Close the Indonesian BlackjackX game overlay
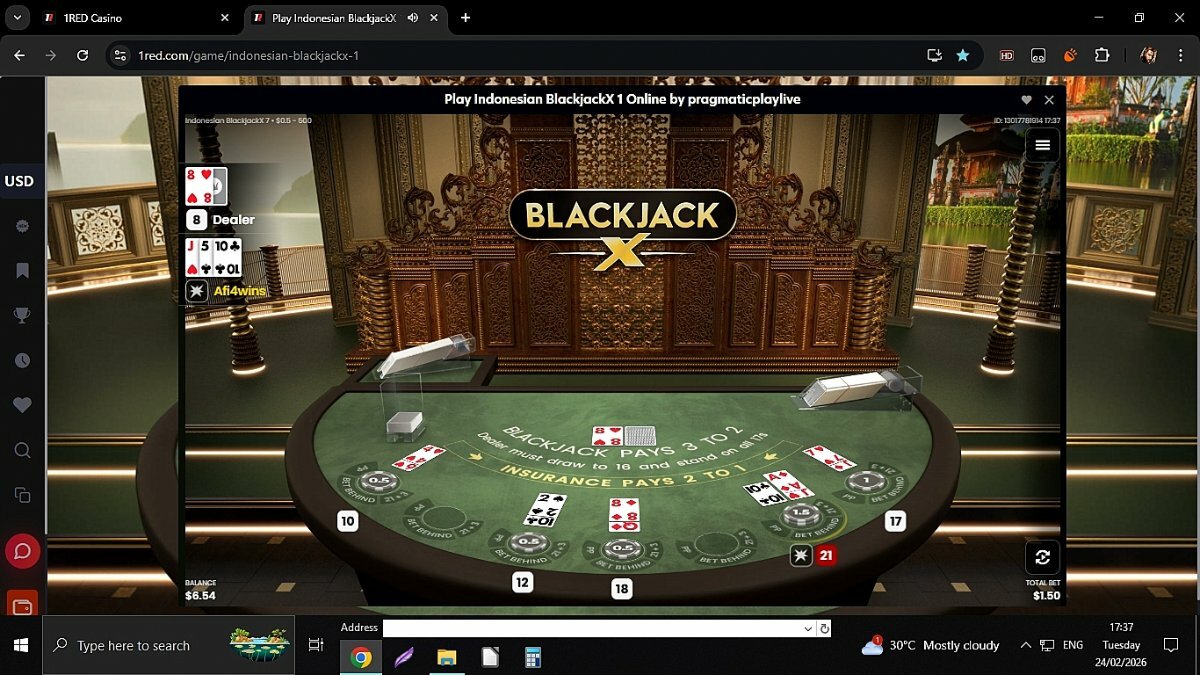The image size is (1200, 675). click(x=1049, y=100)
